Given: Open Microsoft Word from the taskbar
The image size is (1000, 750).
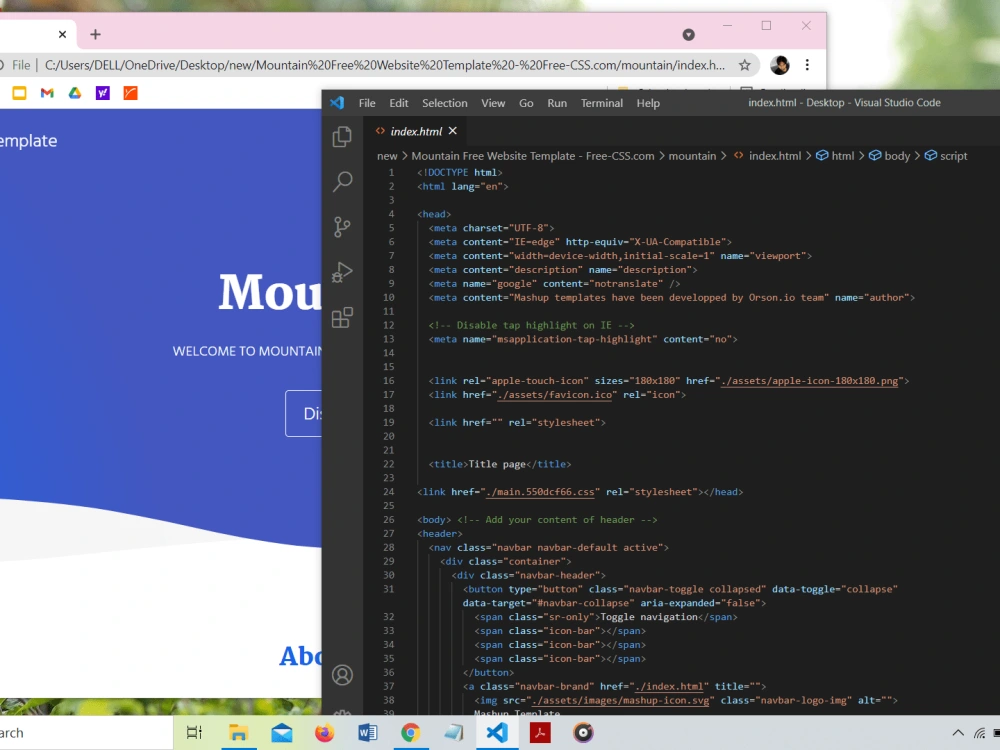Looking at the screenshot, I should (x=368, y=733).
